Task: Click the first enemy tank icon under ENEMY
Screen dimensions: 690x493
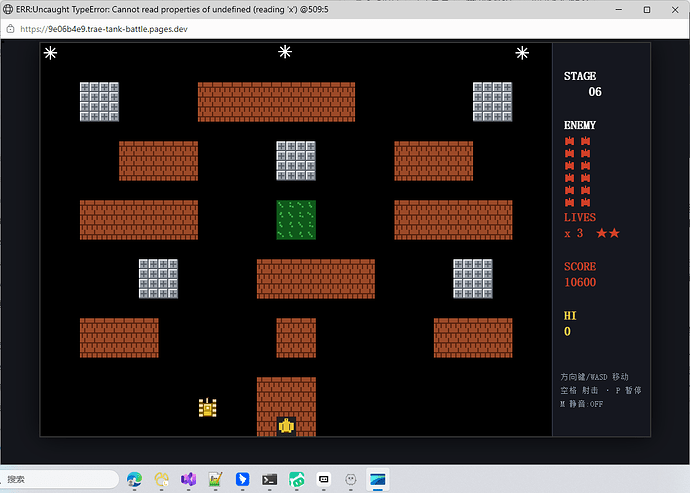Action: click(x=569, y=141)
